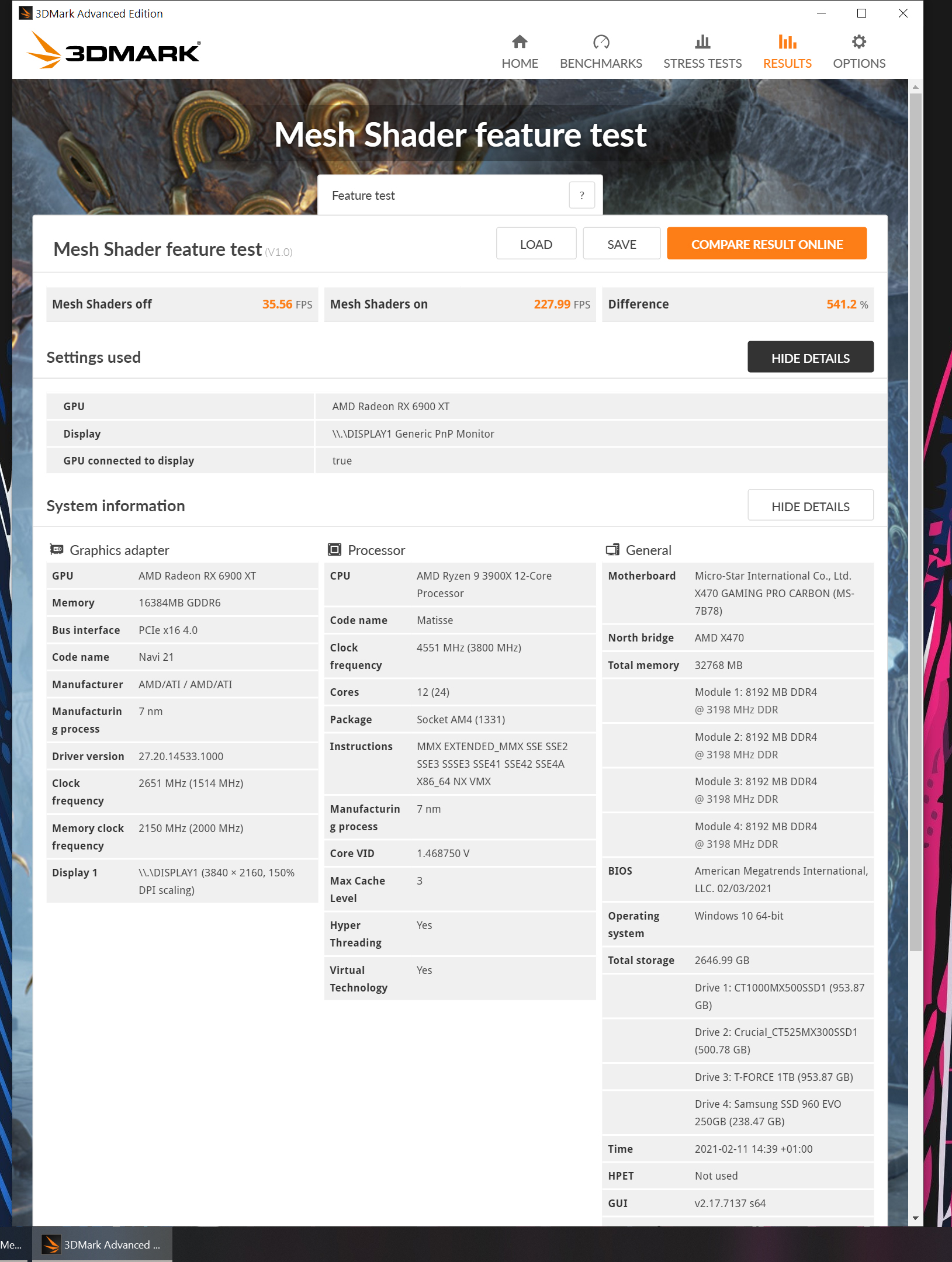952x1262 pixels.
Task: Click CPU clock 4551 MHz (3800 MHz)
Action: click(469, 647)
